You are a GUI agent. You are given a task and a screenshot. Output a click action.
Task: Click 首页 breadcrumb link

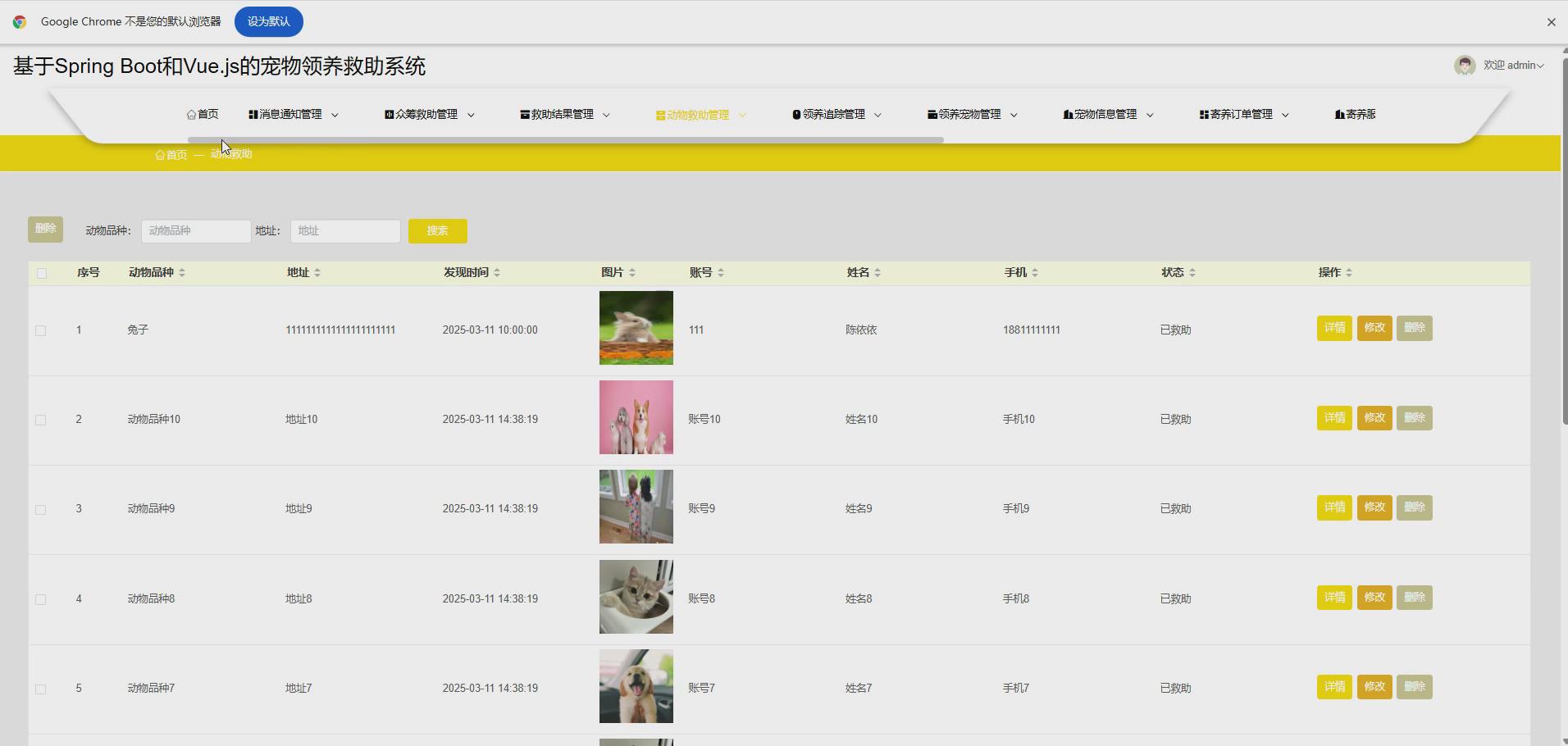[171, 155]
